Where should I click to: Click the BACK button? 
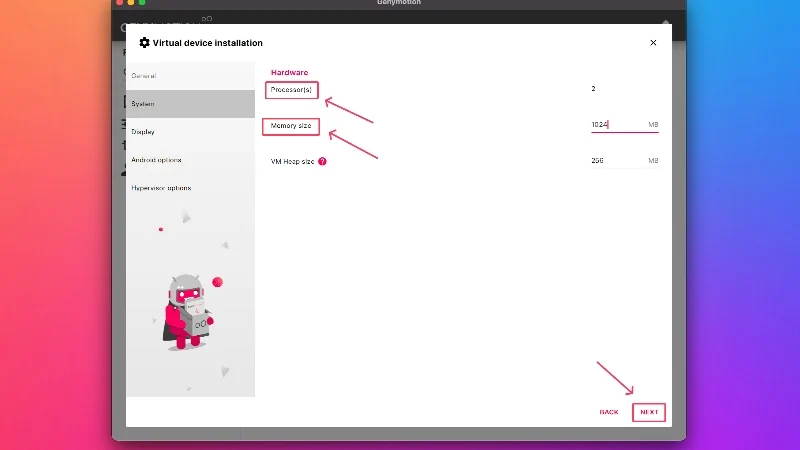coord(609,412)
